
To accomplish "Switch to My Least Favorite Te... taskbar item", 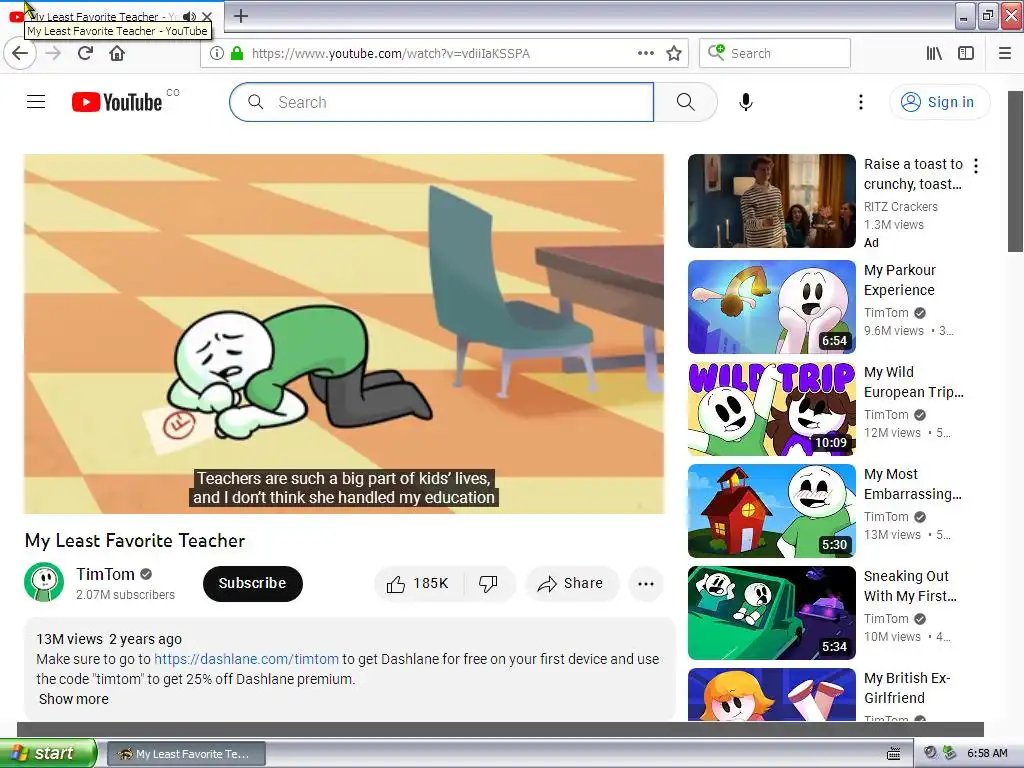I will (x=186, y=754).
